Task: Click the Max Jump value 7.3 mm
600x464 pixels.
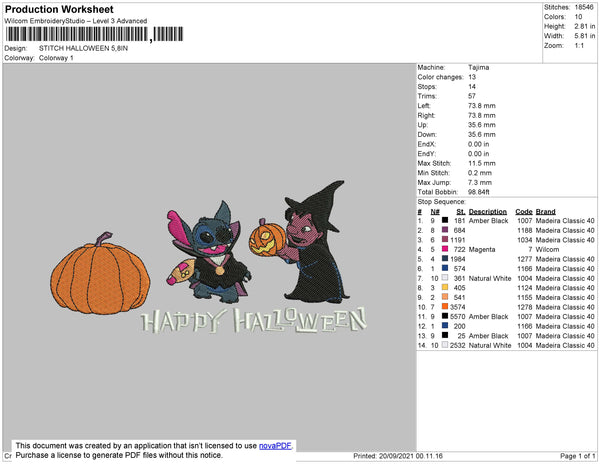Action: point(480,182)
